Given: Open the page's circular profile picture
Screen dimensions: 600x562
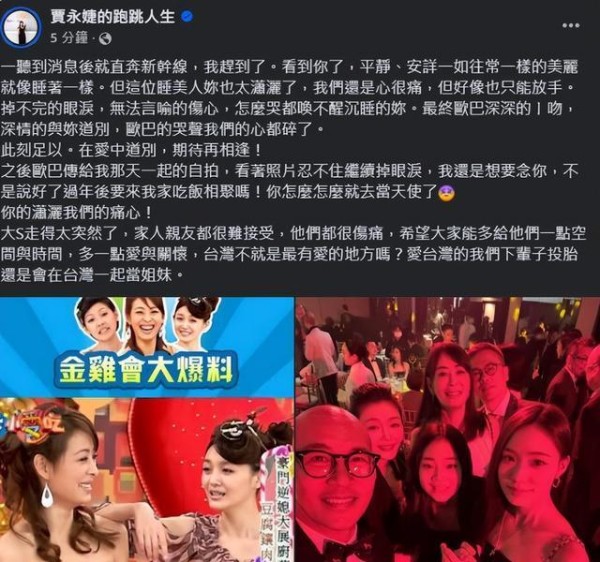Looking at the screenshot, I should (x=21, y=28).
